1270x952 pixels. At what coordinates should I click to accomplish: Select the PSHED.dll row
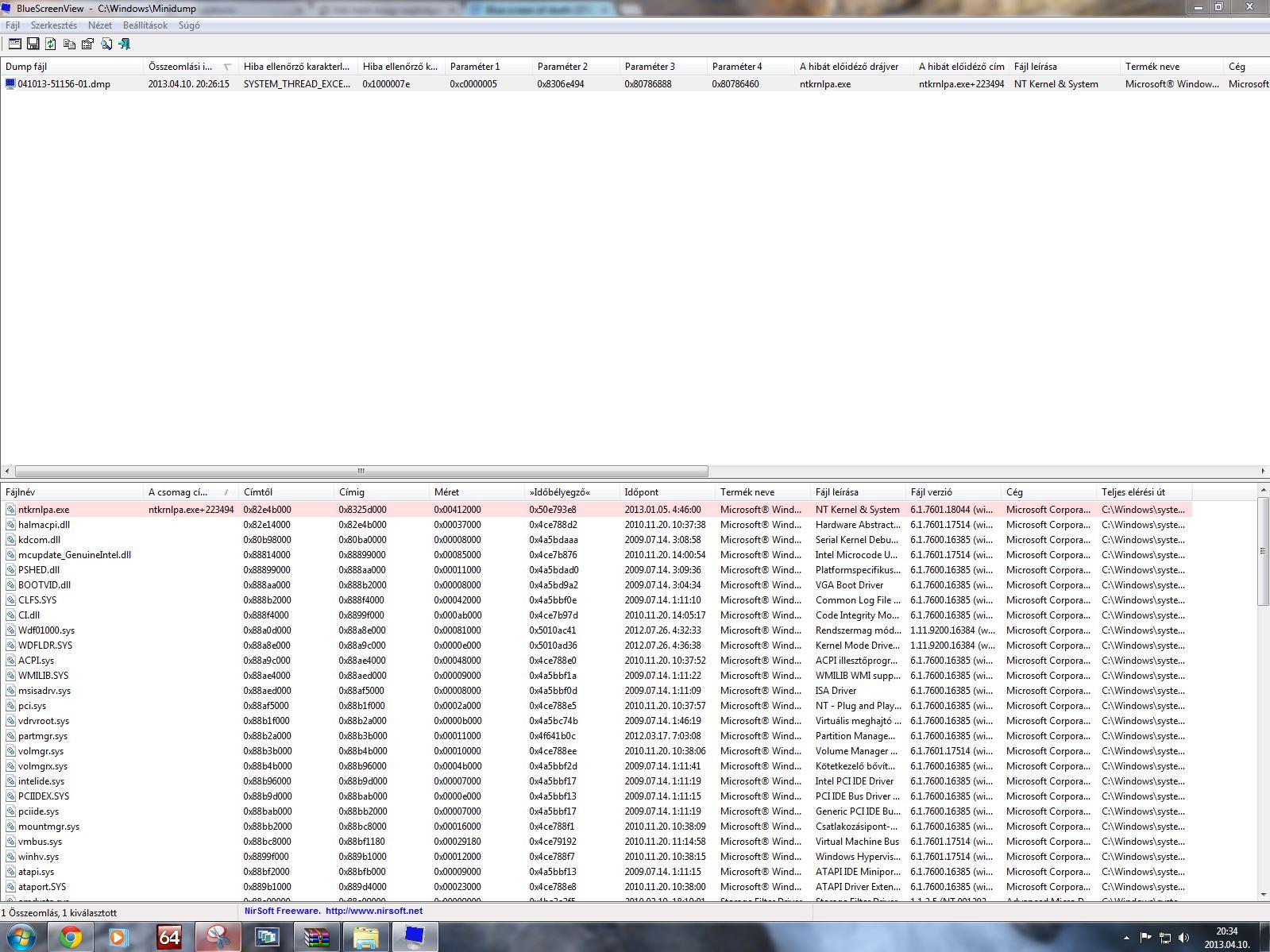point(596,570)
